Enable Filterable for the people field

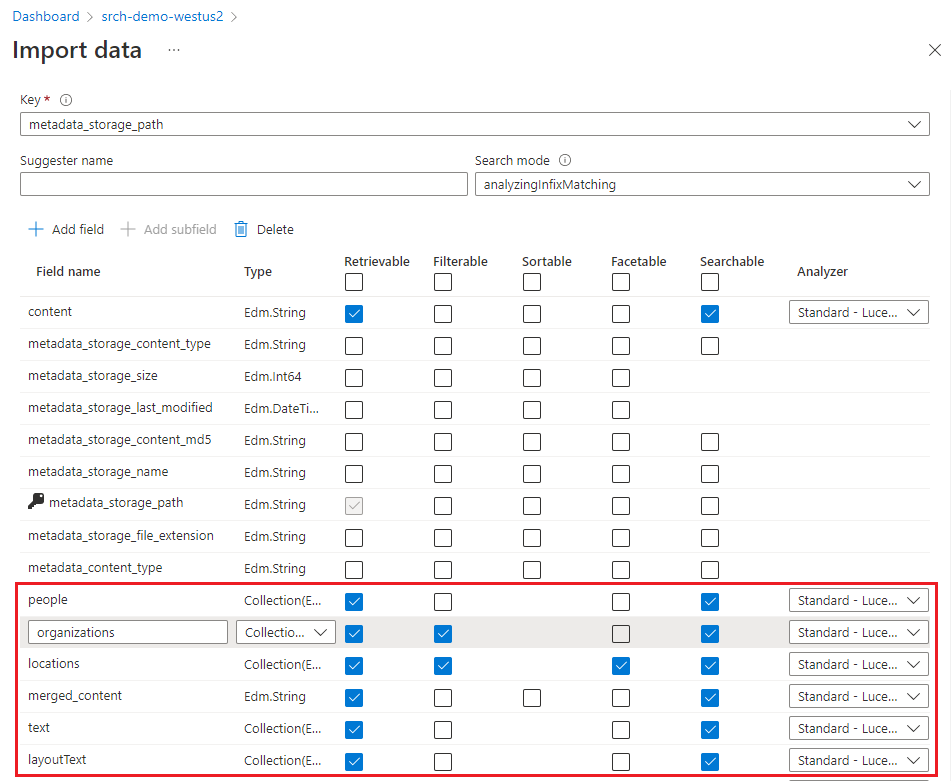[x=443, y=602]
